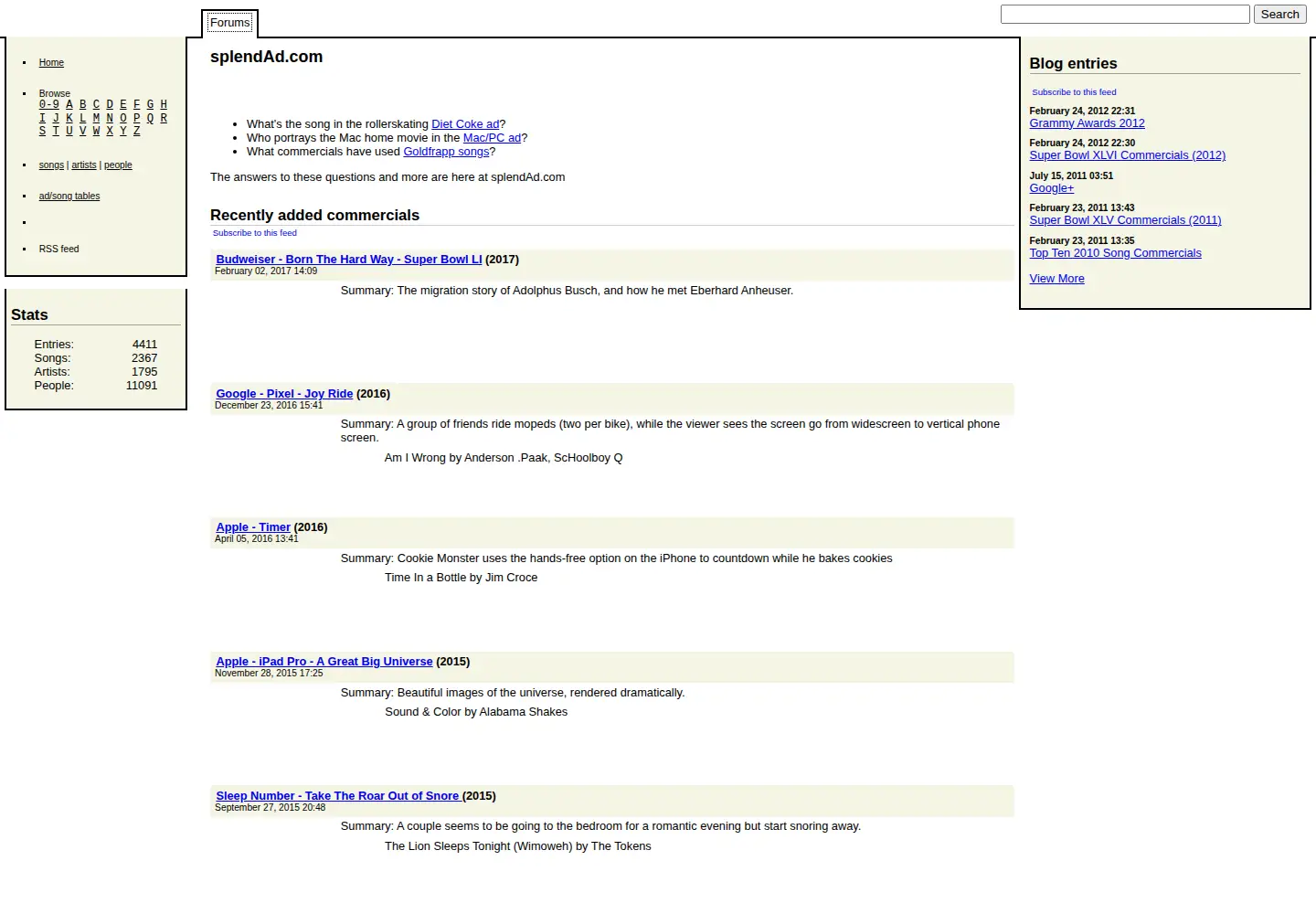Viewport: 1316px width, 914px height.
Task: Open Google Pixel Joy Ride entry
Action: pyautogui.click(x=284, y=394)
